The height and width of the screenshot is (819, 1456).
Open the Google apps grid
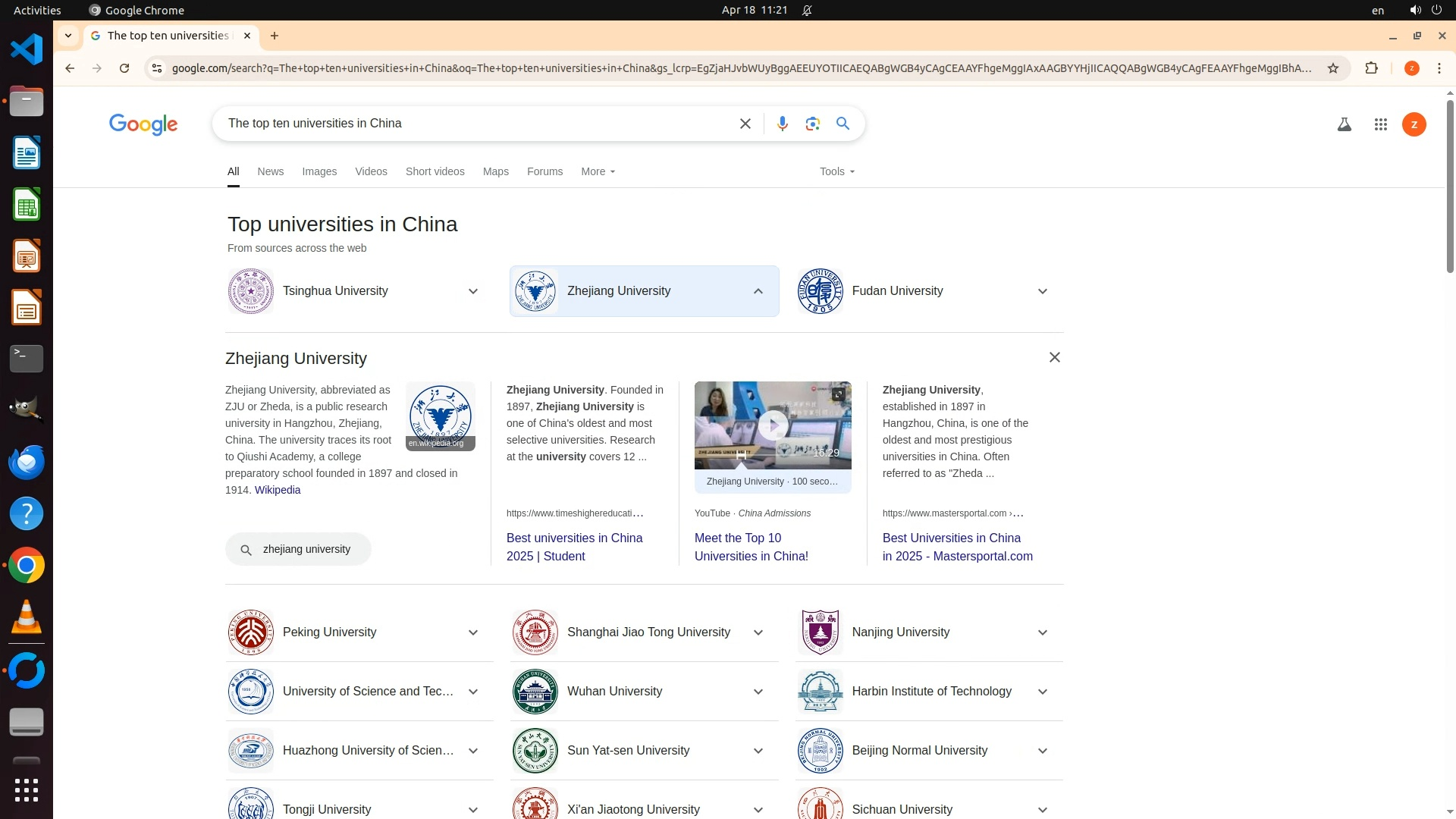1380,124
